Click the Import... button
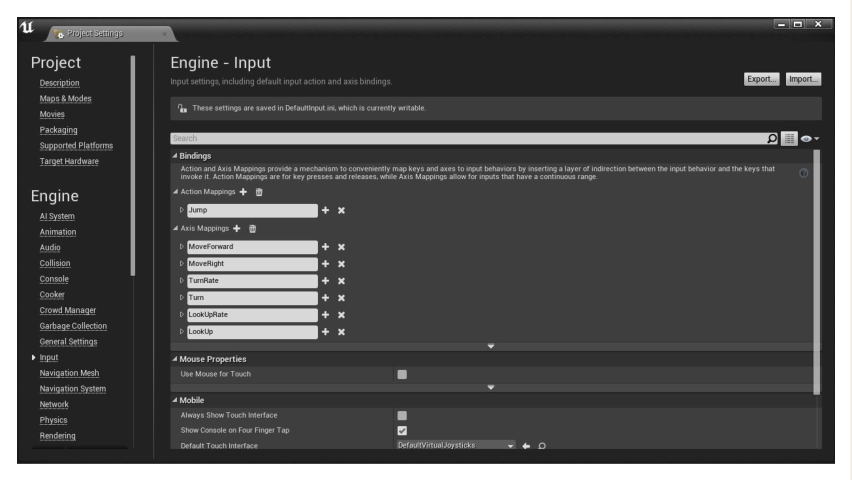This screenshot has width=852, height=480. click(803, 79)
